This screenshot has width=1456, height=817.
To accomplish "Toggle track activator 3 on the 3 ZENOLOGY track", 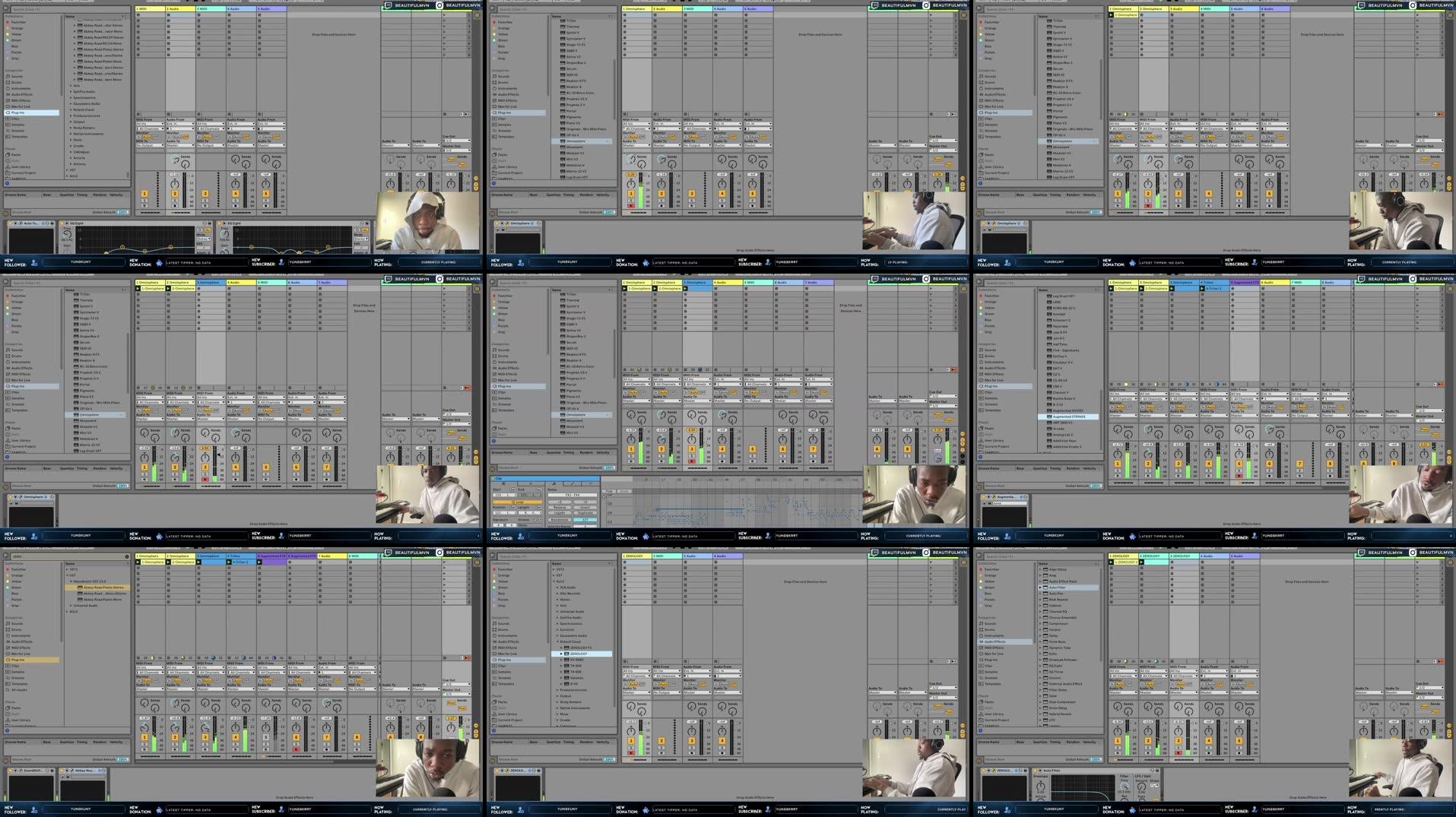I will click(1178, 739).
